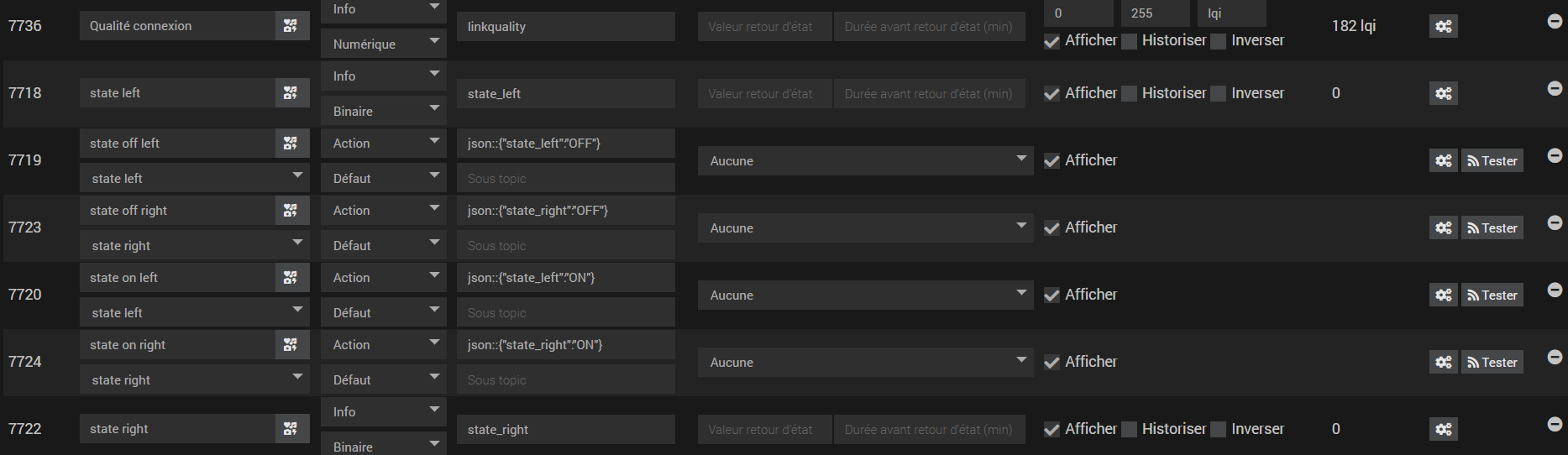Open configuration gear for state_right info row

pos(1443,429)
